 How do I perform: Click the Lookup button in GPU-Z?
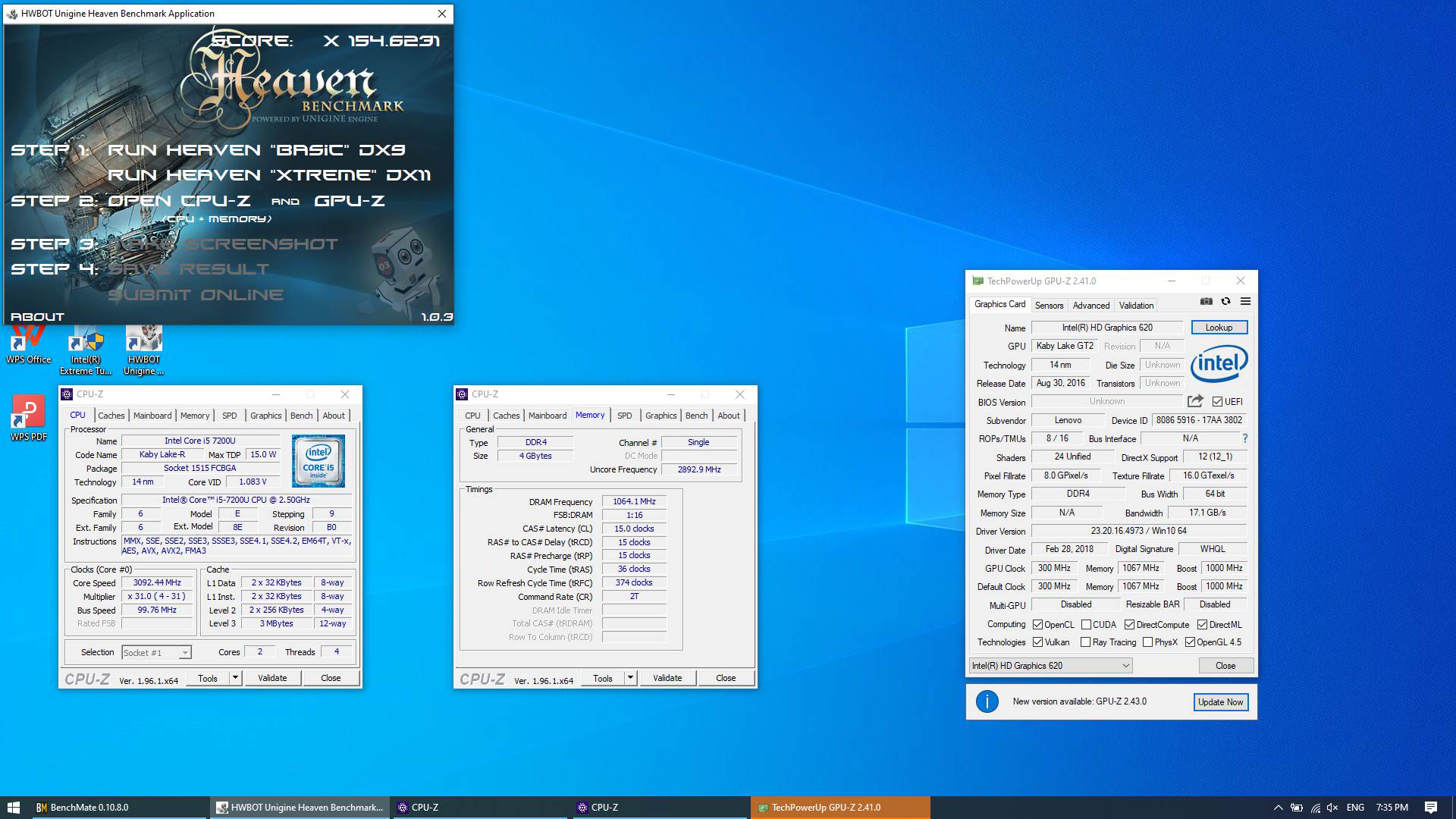click(x=1219, y=328)
